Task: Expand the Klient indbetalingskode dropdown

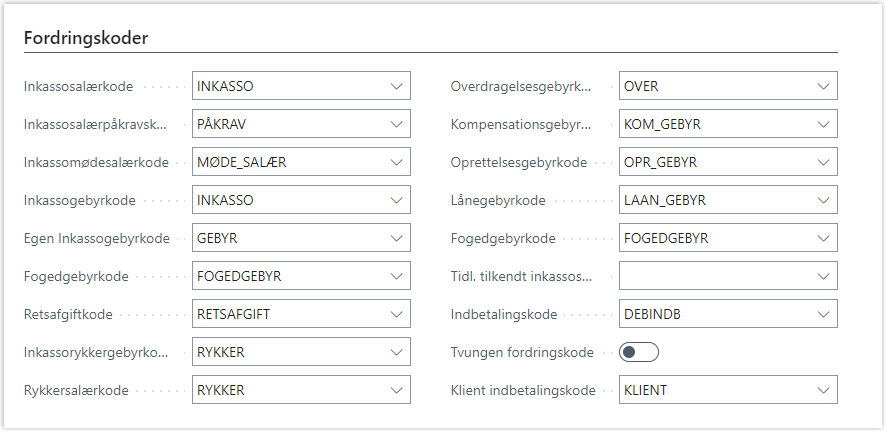Action: click(x=822, y=390)
